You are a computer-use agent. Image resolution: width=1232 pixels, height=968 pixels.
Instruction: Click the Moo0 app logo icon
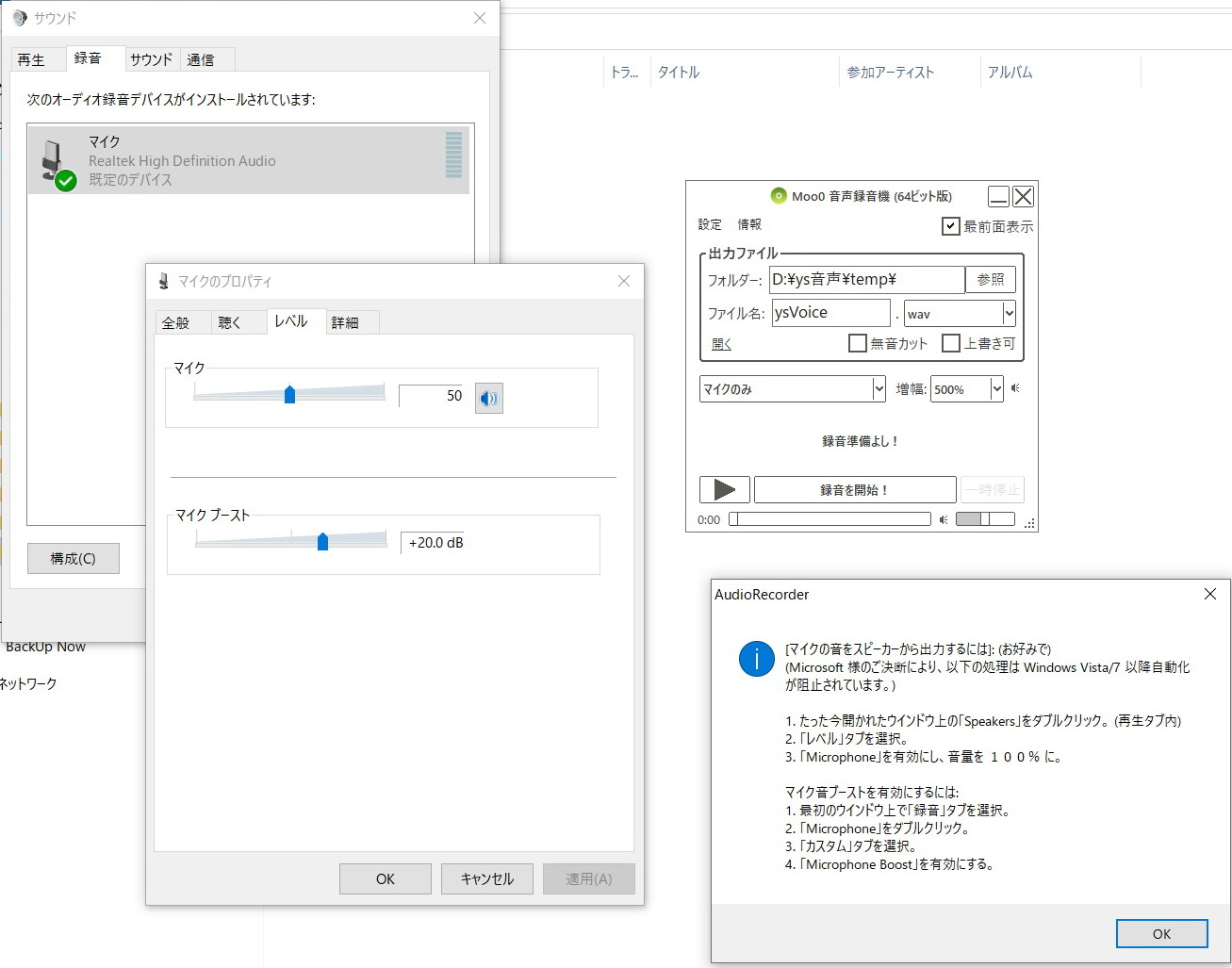[x=779, y=196]
